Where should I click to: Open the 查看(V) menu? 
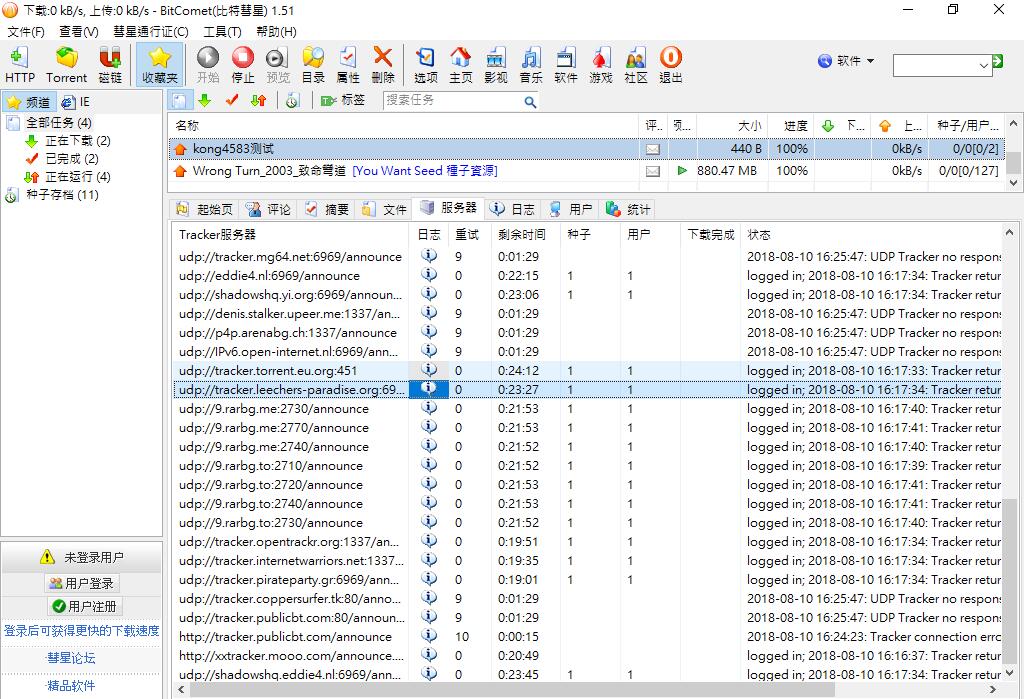(x=78, y=31)
